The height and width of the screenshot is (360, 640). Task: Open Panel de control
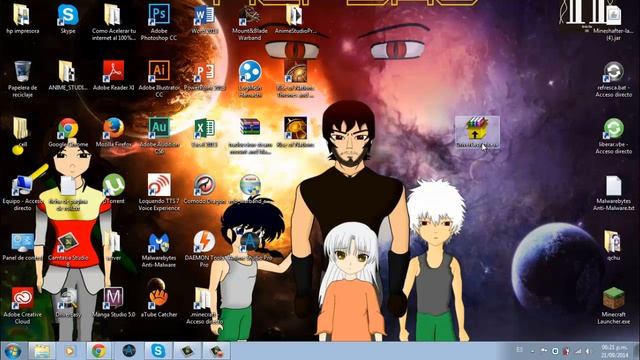22,246
